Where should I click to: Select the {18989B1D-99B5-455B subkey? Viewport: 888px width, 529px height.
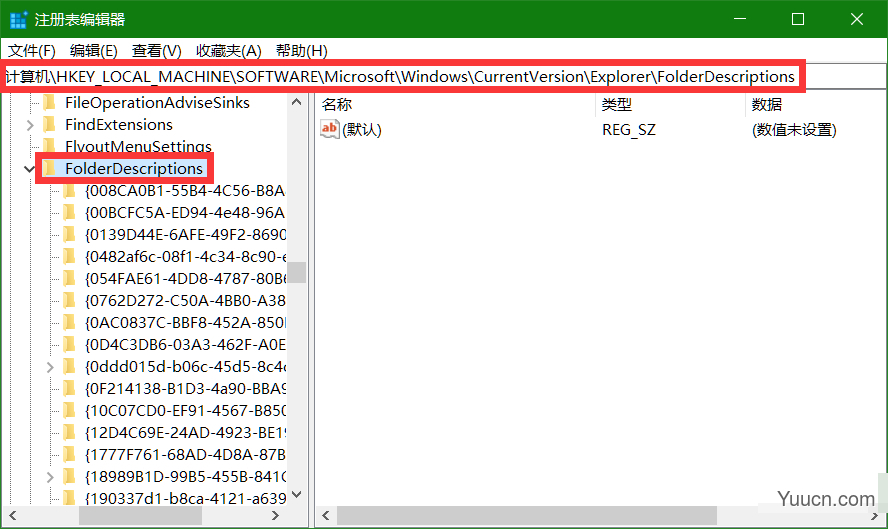coord(185,477)
